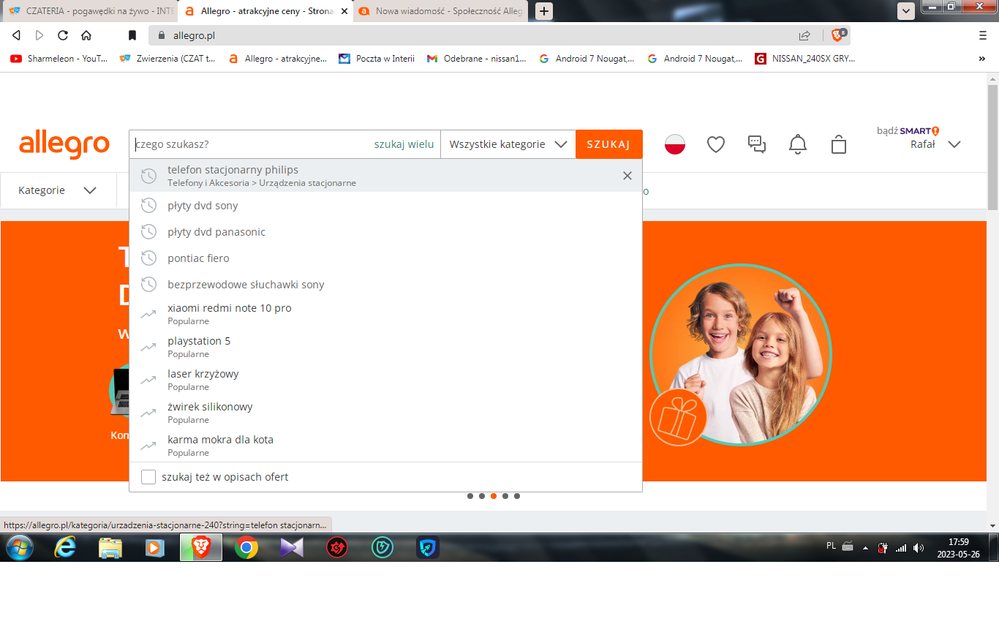Click the volume speaker tray icon
The height and width of the screenshot is (622, 999).
click(918, 547)
